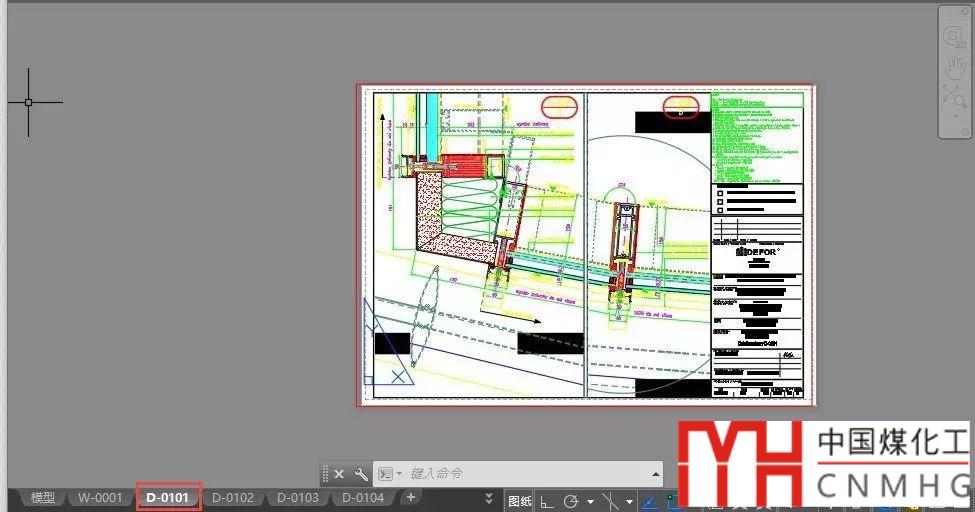This screenshot has width=975, height=512.
Task: Select the Zoom extents tool in the navigation bar
Action: click(954, 95)
